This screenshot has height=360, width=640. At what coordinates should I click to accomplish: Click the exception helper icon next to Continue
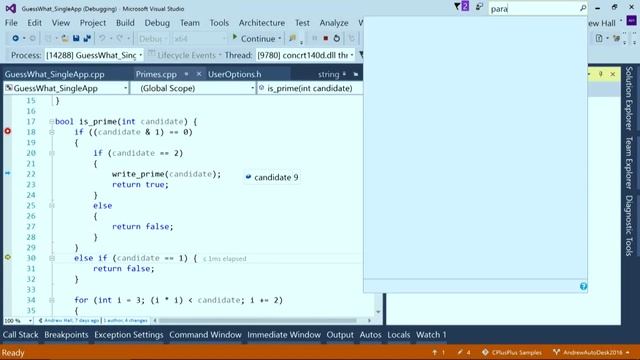click(x=293, y=38)
